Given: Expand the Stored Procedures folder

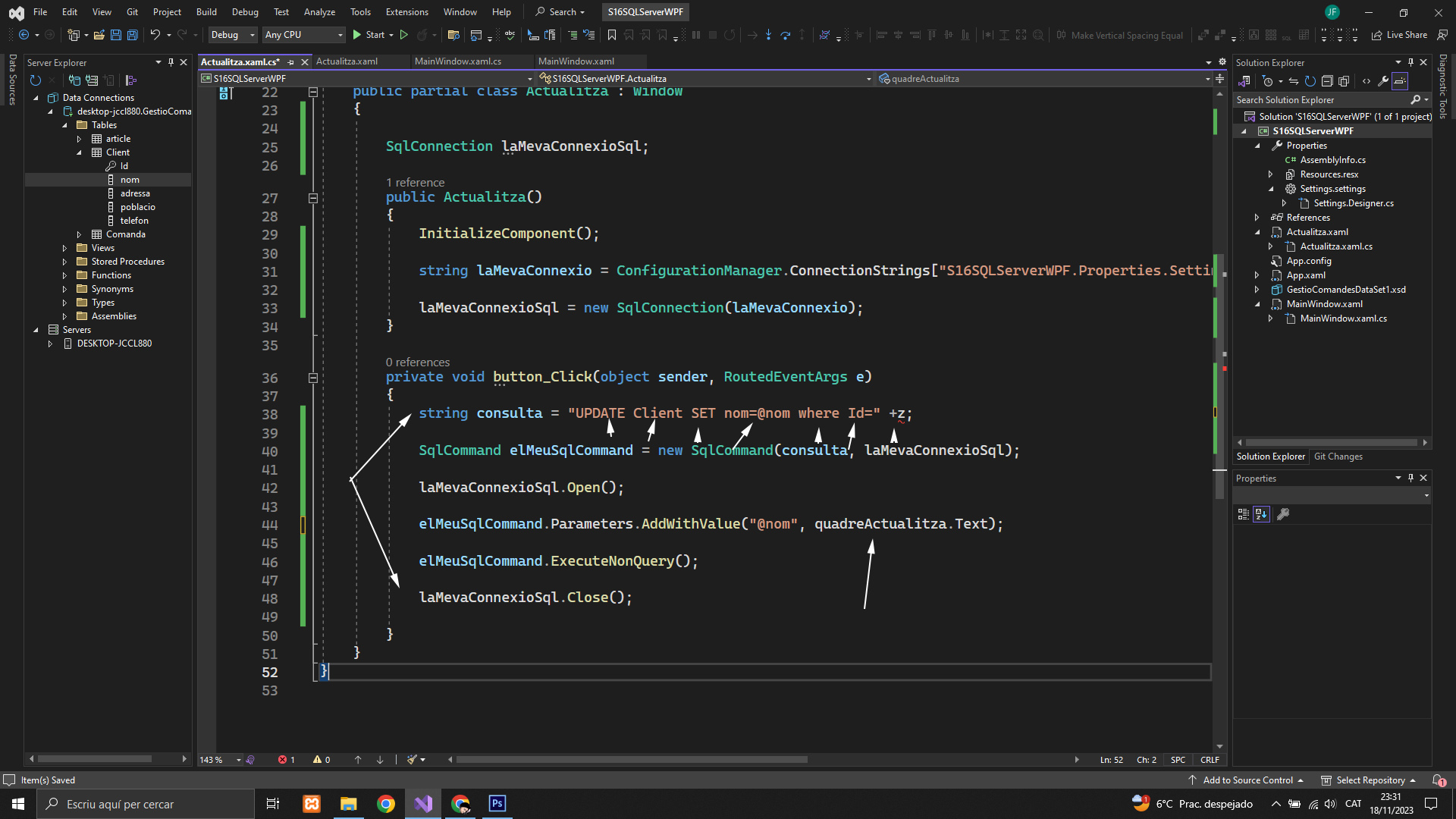Looking at the screenshot, I should [x=64, y=262].
